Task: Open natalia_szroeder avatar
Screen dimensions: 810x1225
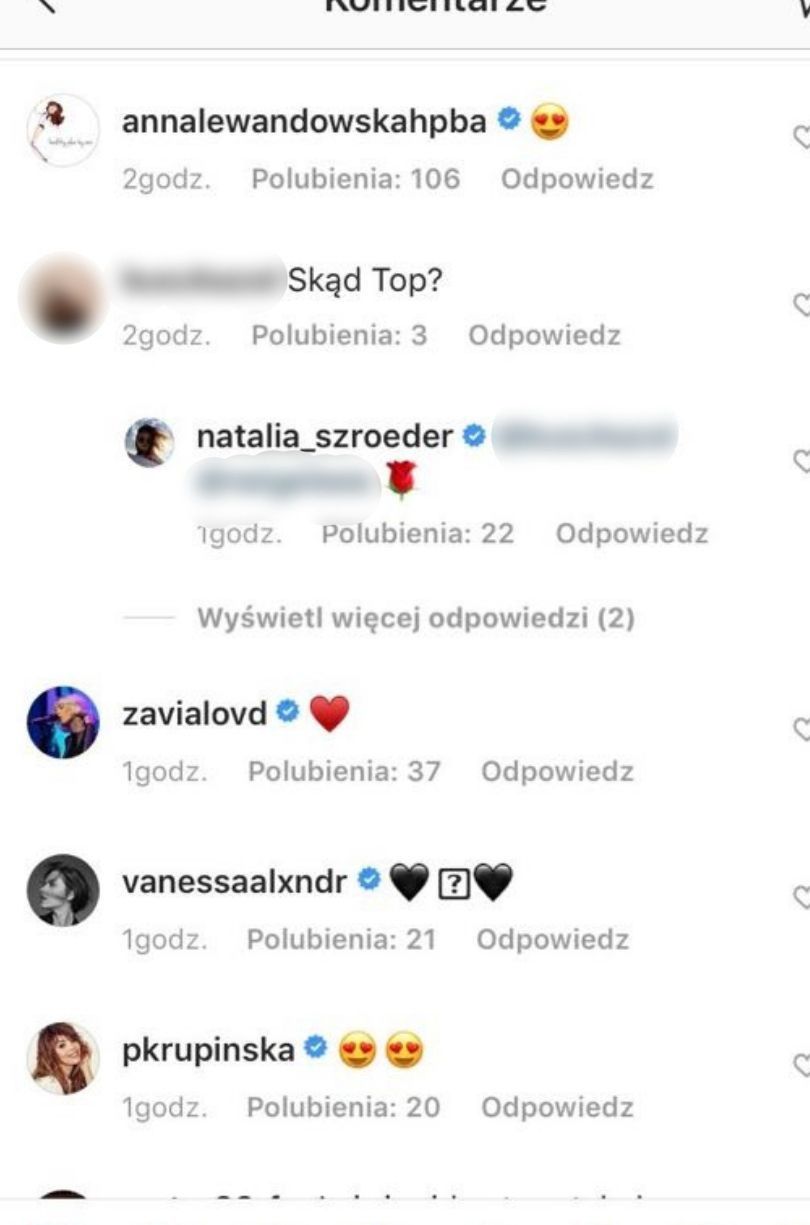Action: [150, 442]
